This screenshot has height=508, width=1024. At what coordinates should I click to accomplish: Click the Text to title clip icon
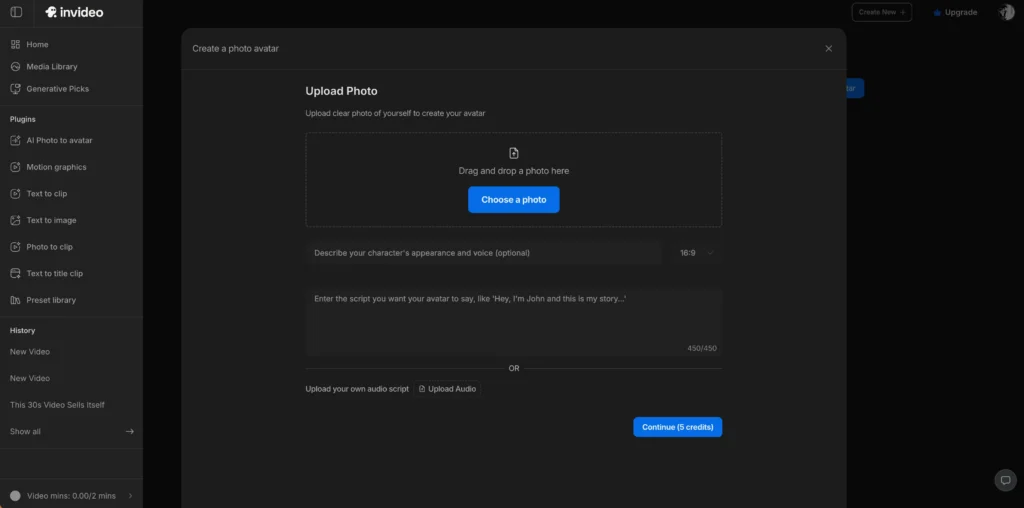(x=15, y=274)
